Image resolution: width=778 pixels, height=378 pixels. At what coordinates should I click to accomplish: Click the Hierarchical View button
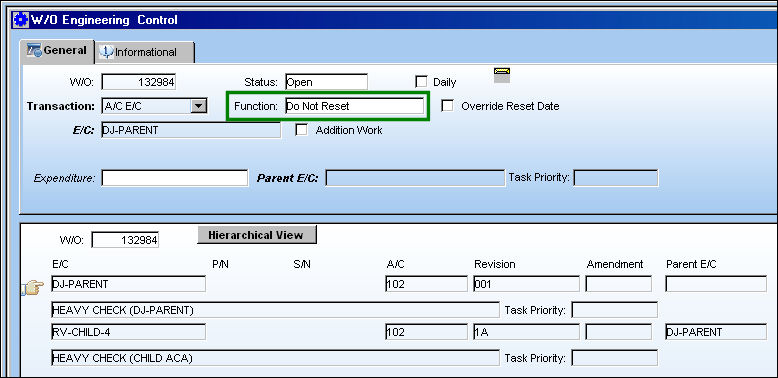click(x=257, y=235)
